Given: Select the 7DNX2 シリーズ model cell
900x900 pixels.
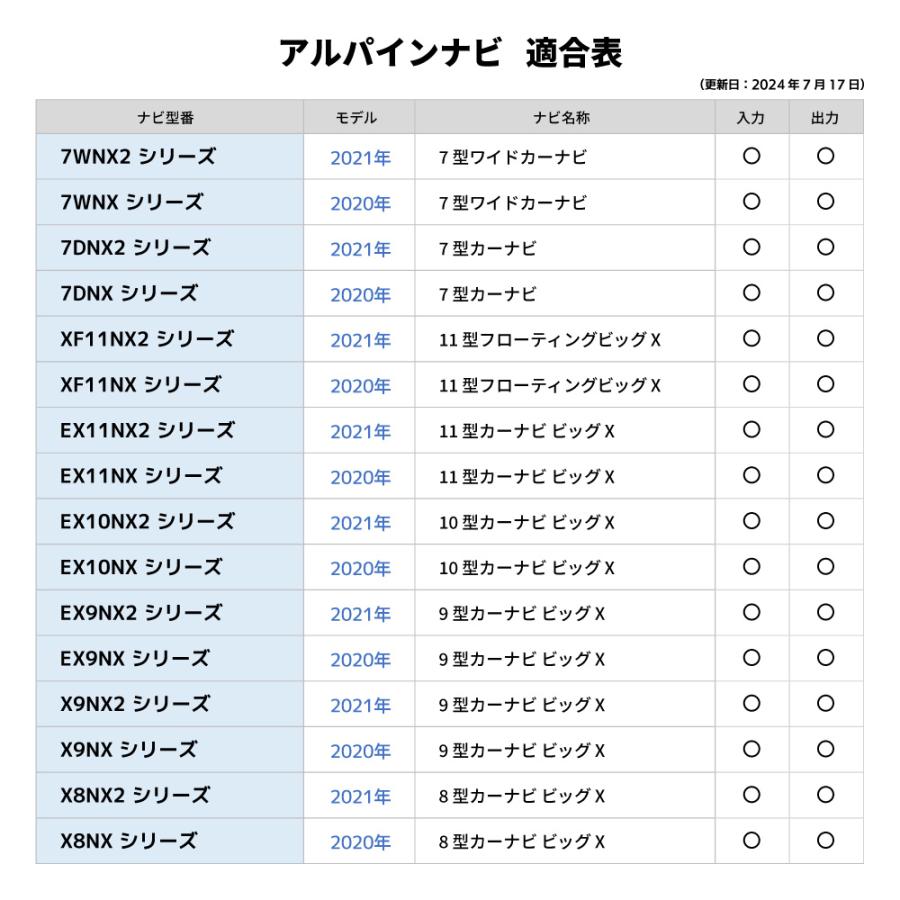Looking at the screenshot, I should click(135, 248).
